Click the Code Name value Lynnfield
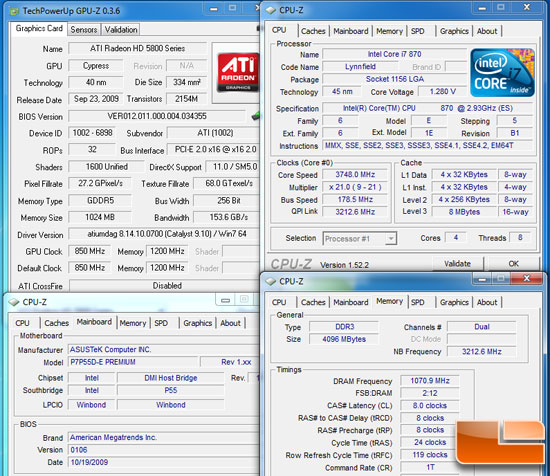The width and height of the screenshot is (550, 476). (360, 67)
